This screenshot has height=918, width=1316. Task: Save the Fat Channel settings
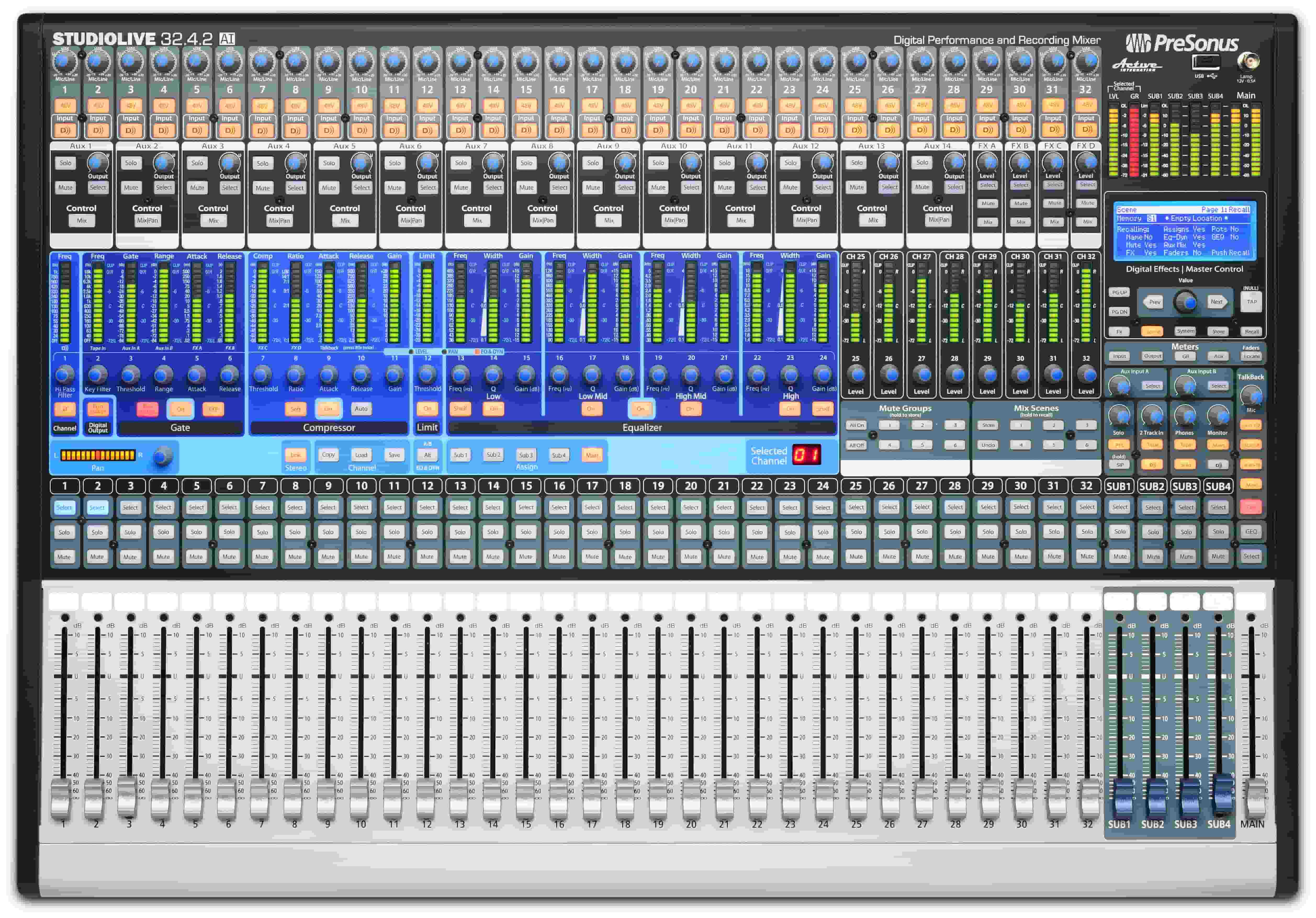tap(394, 454)
